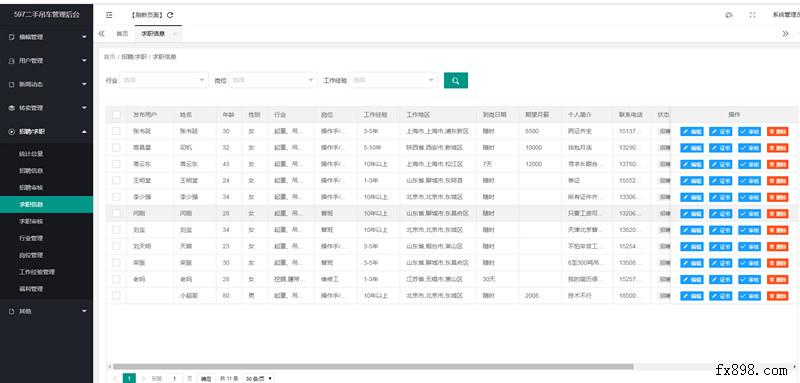Image resolution: width=800 pixels, height=383 pixels.
Task: Click the fullscreen icon in top bar
Action: [x=752, y=15]
